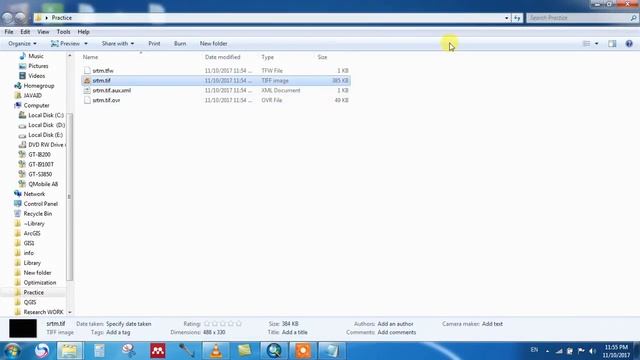Click Add a title field

(294, 333)
